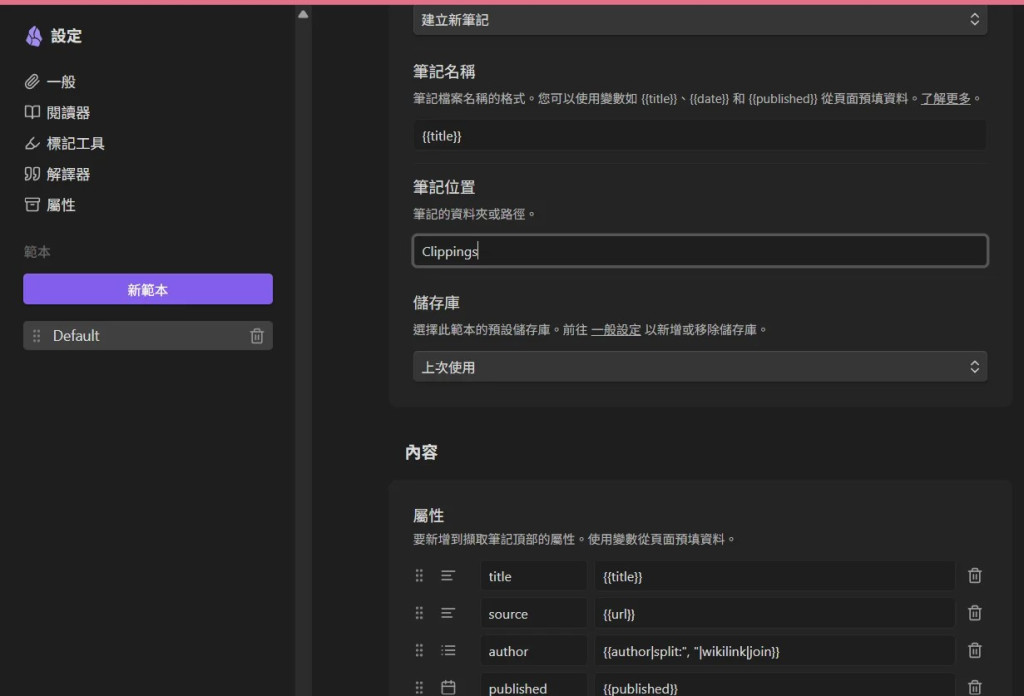
Task: Click the drag handle of the source property
Action: [x=419, y=613]
